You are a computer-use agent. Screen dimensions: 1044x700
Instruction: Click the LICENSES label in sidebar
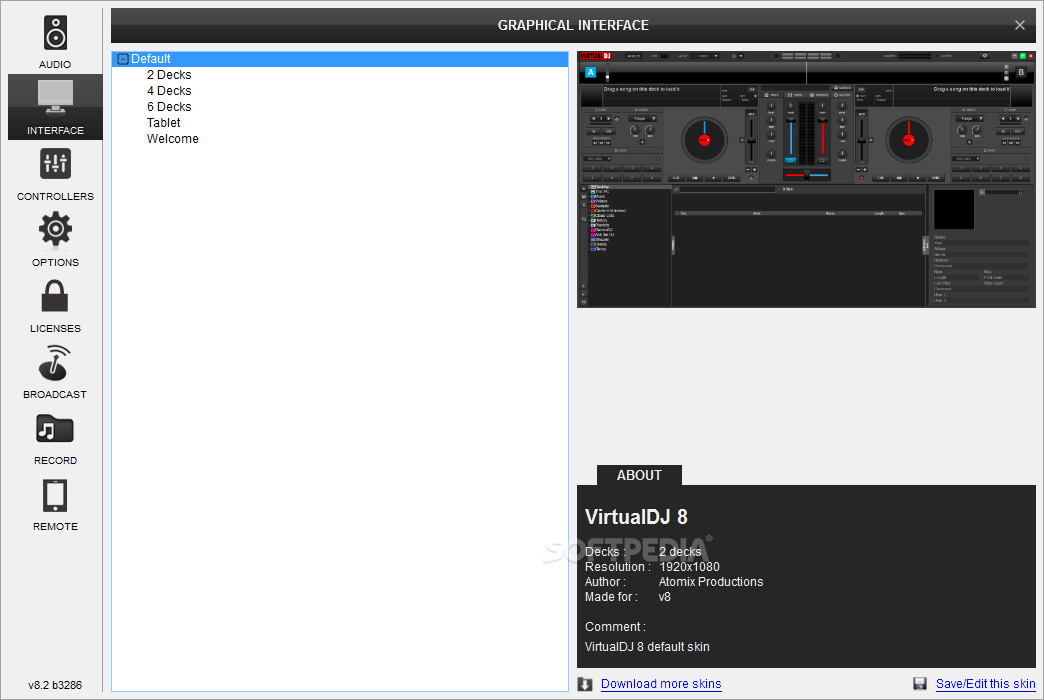point(55,328)
